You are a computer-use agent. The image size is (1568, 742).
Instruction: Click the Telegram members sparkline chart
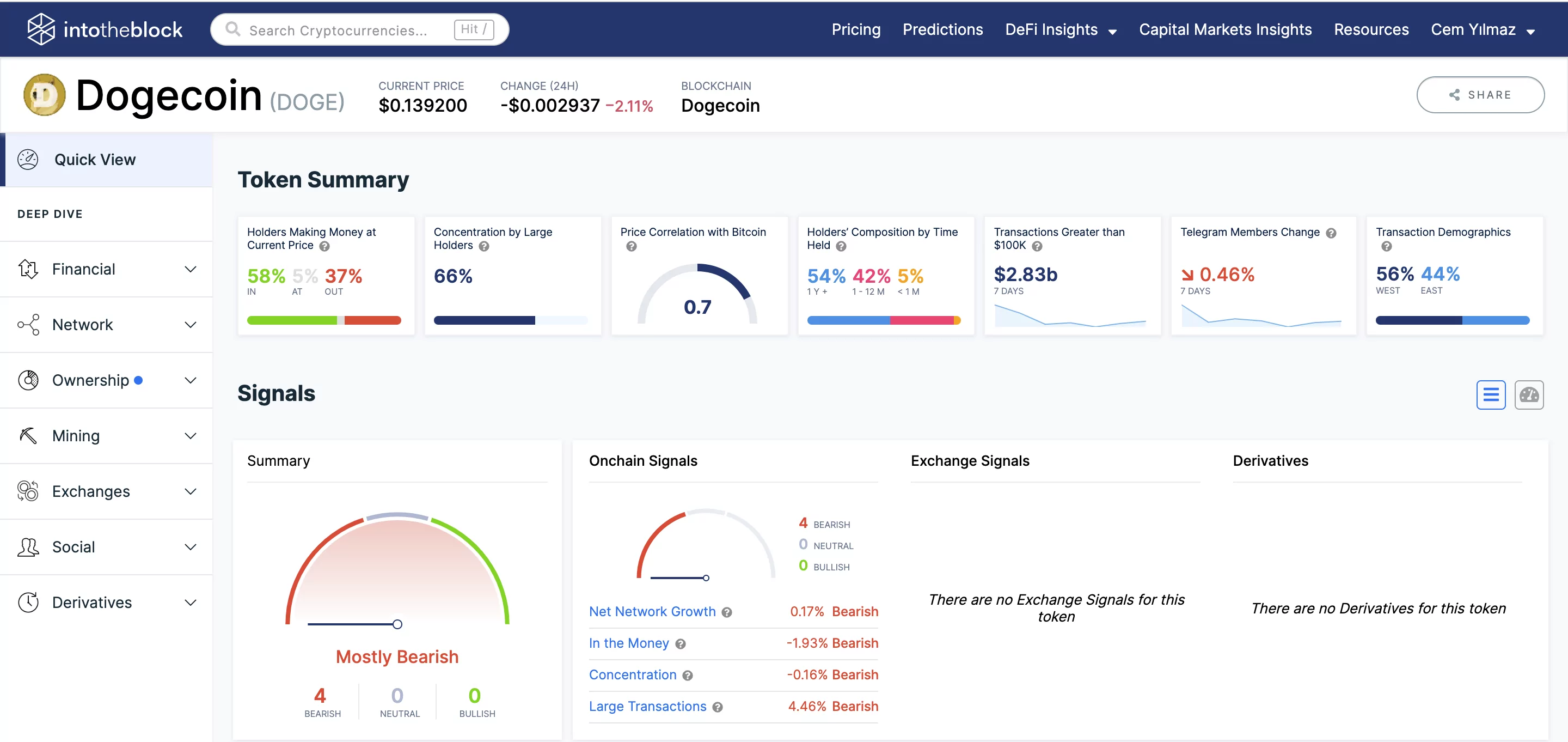[x=1260, y=315]
